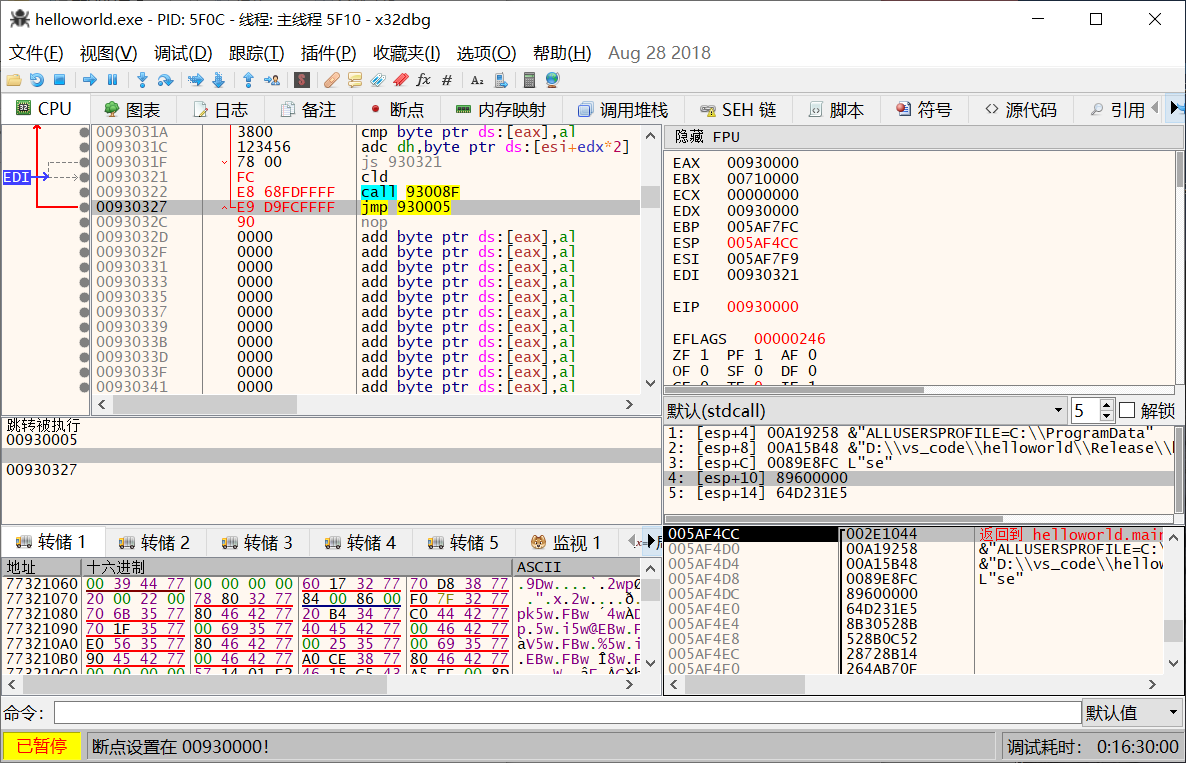Show the comments list icon
1186x763 pixels.
coord(355,80)
